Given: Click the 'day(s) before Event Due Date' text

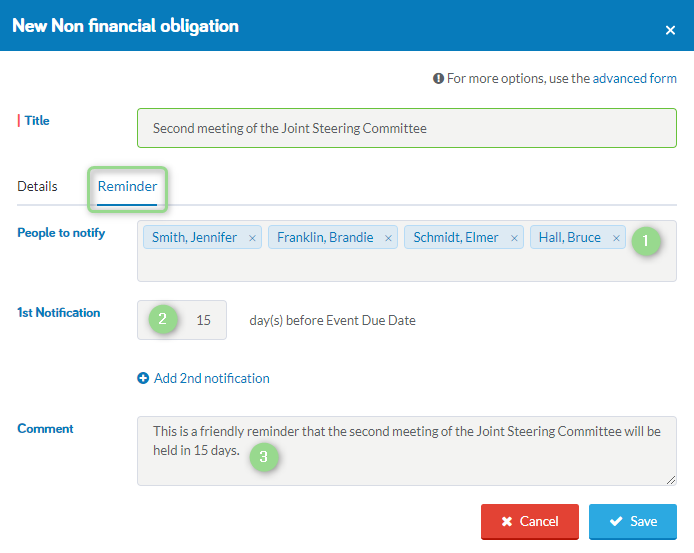Looking at the screenshot, I should [332, 321].
